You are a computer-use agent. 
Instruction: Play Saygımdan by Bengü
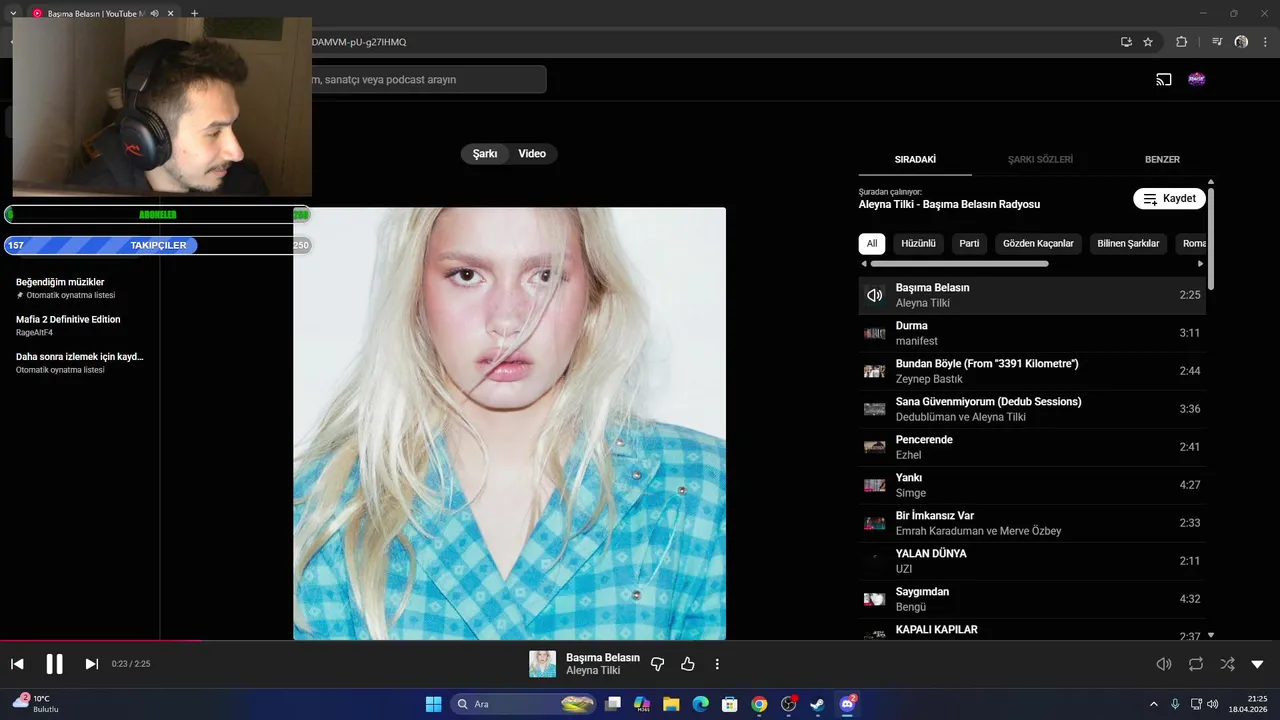pyautogui.click(x=1032, y=599)
